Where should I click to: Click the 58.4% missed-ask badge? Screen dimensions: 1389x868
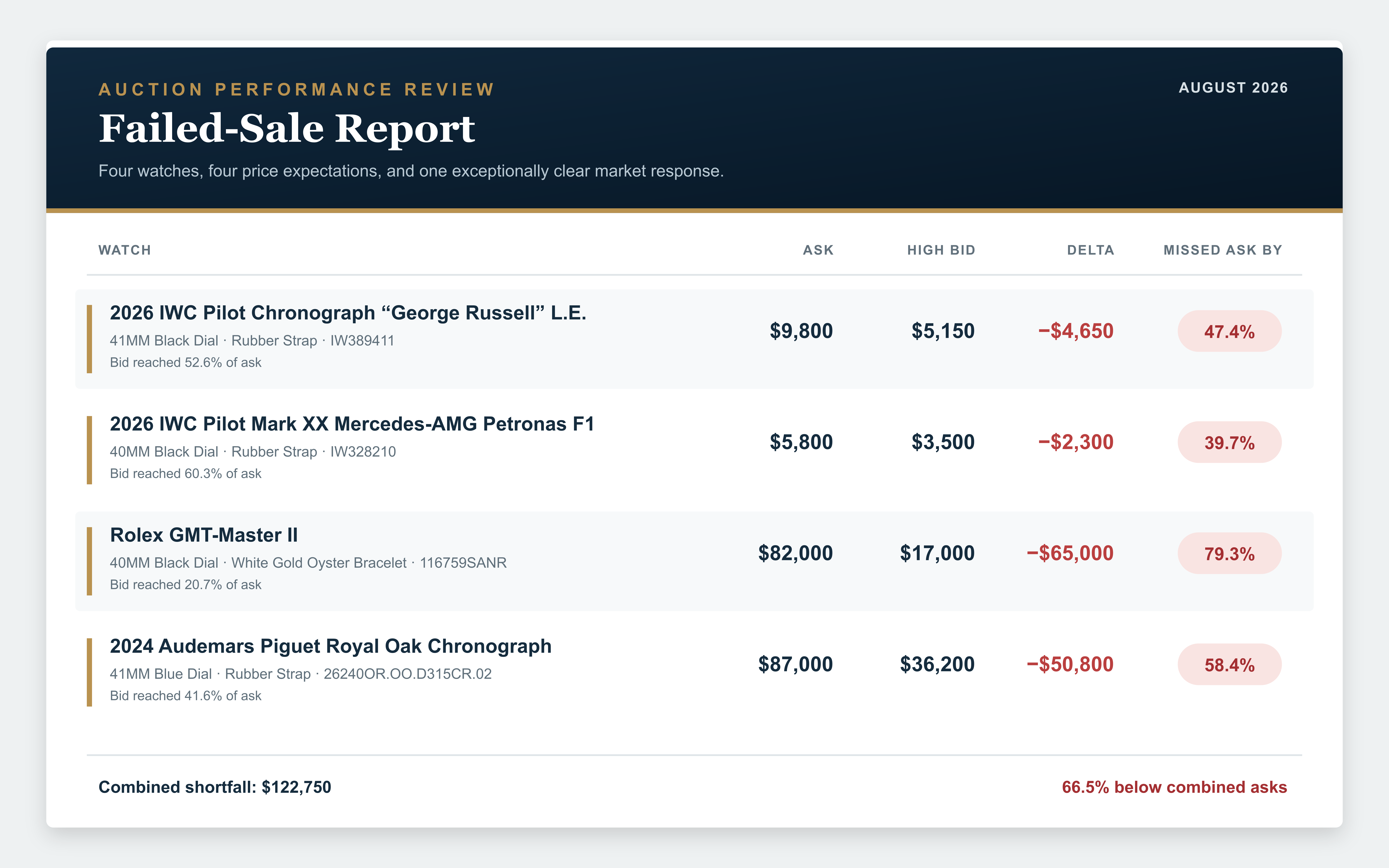1229,664
